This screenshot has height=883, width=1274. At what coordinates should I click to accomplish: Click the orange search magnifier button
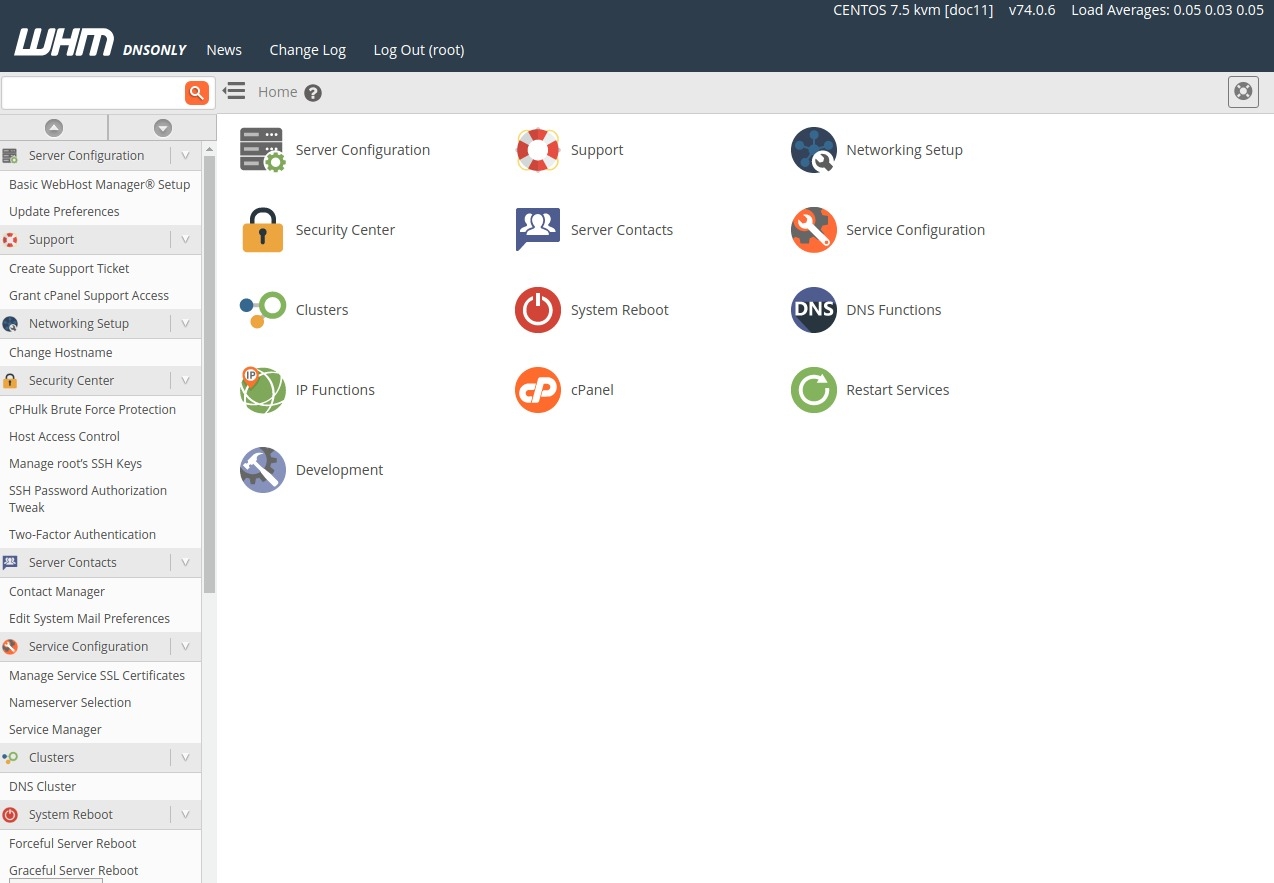click(x=197, y=93)
